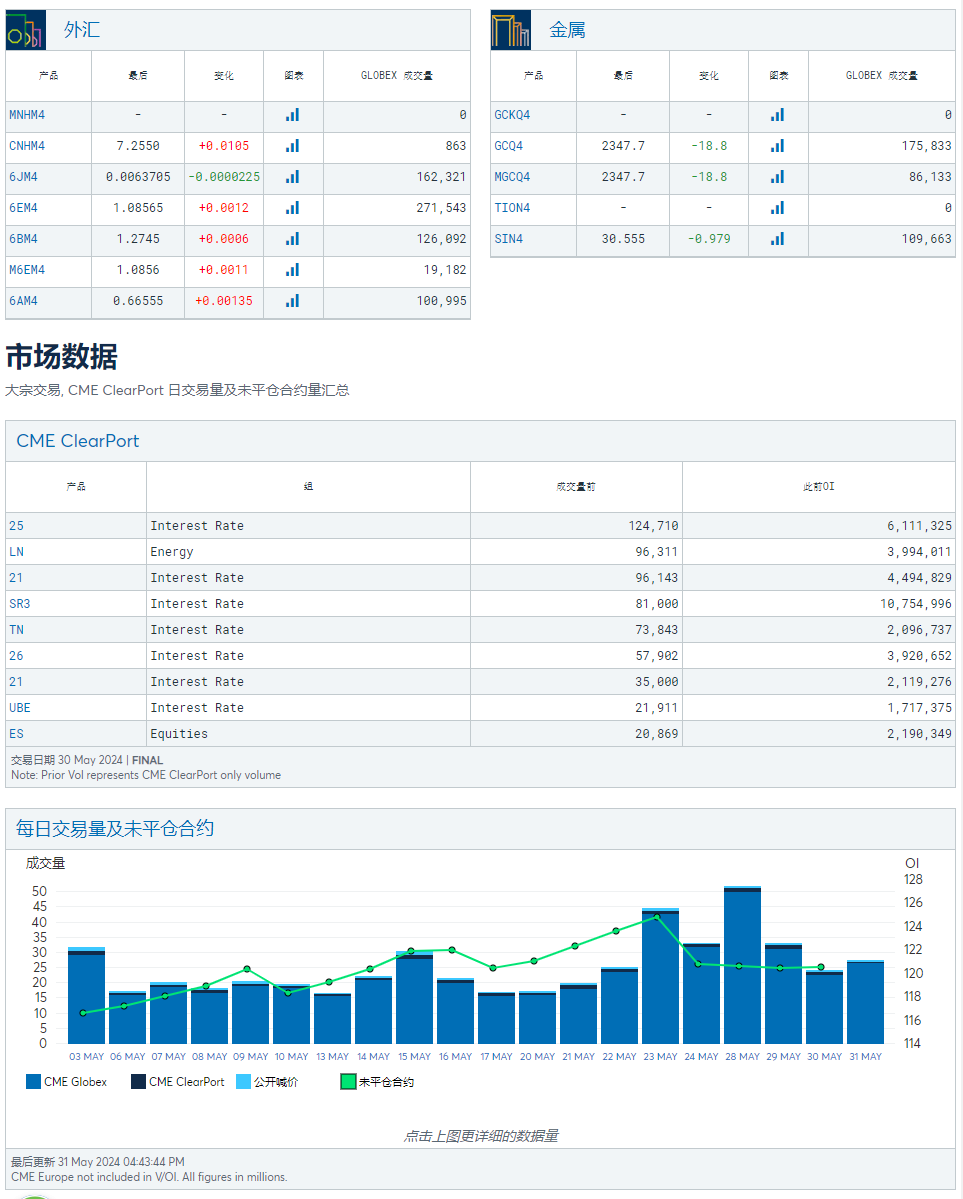
Task: Open chart icon for 6JM4 row
Action: point(292,177)
